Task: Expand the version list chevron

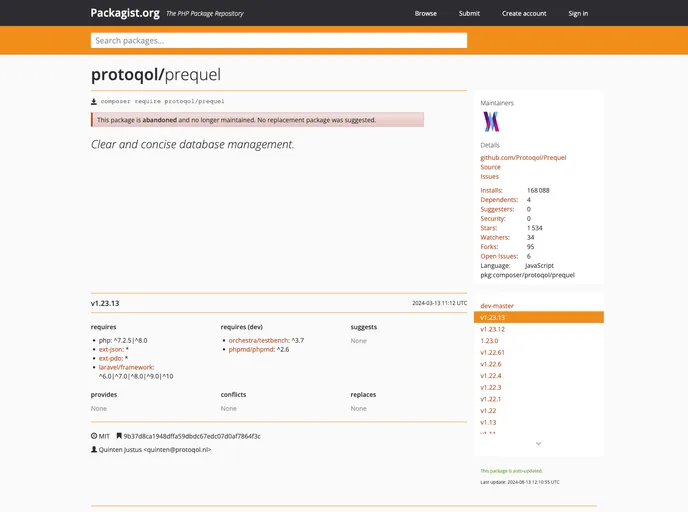Action: [x=538, y=443]
